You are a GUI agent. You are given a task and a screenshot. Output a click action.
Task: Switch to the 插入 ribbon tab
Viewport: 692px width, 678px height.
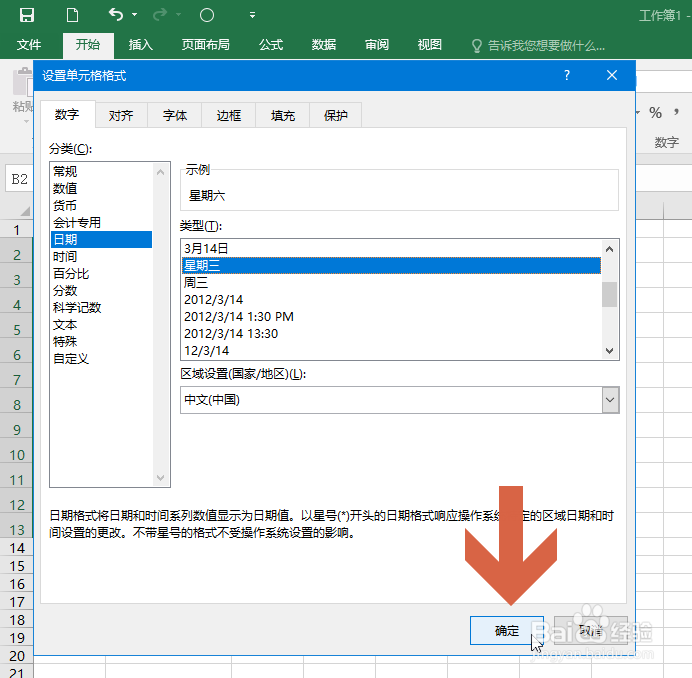click(x=140, y=45)
